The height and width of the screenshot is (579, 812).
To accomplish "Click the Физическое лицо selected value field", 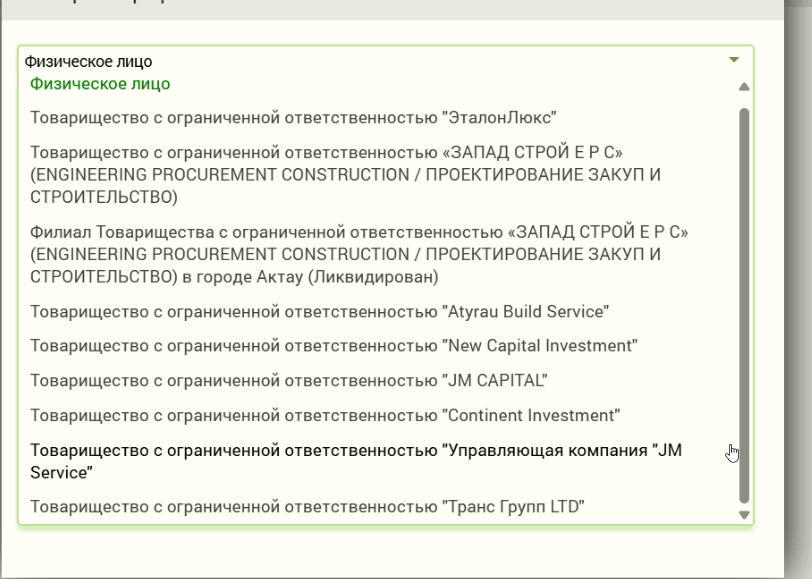I will pyautogui.click(x=385, y=61).
